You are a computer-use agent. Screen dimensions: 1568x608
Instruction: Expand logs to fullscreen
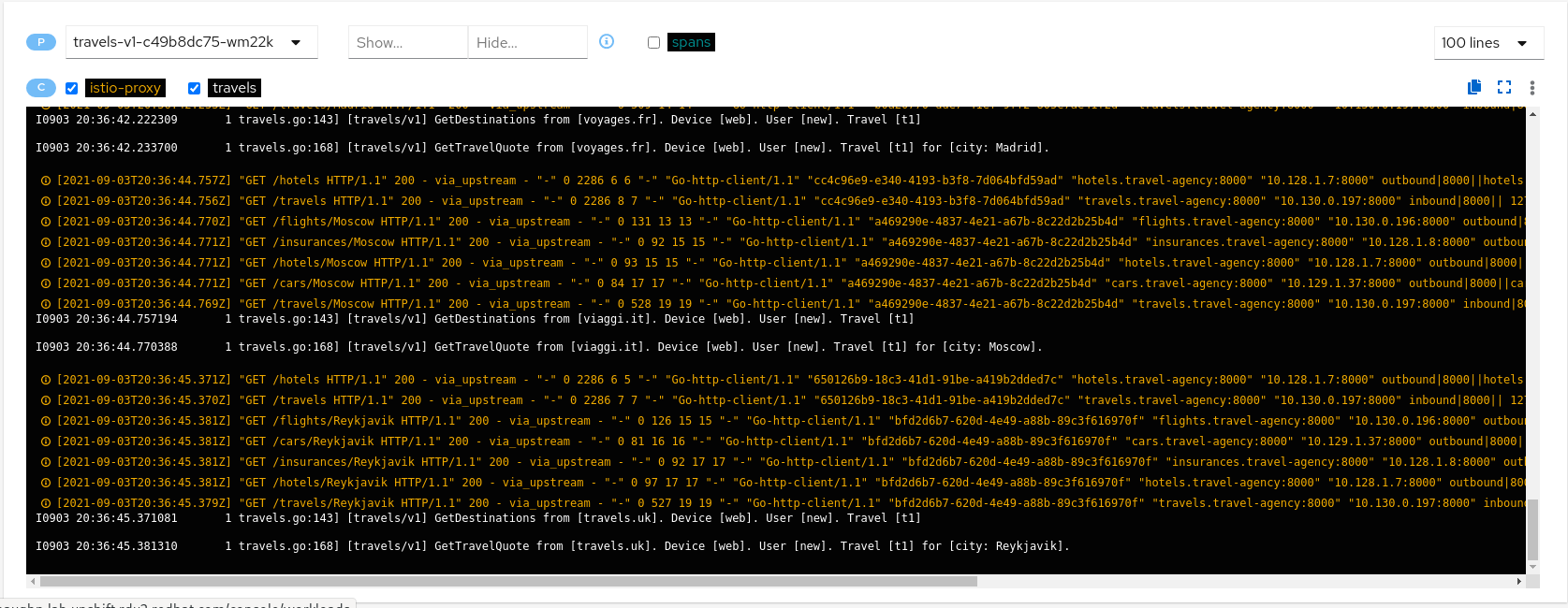tap(1504, 87)
